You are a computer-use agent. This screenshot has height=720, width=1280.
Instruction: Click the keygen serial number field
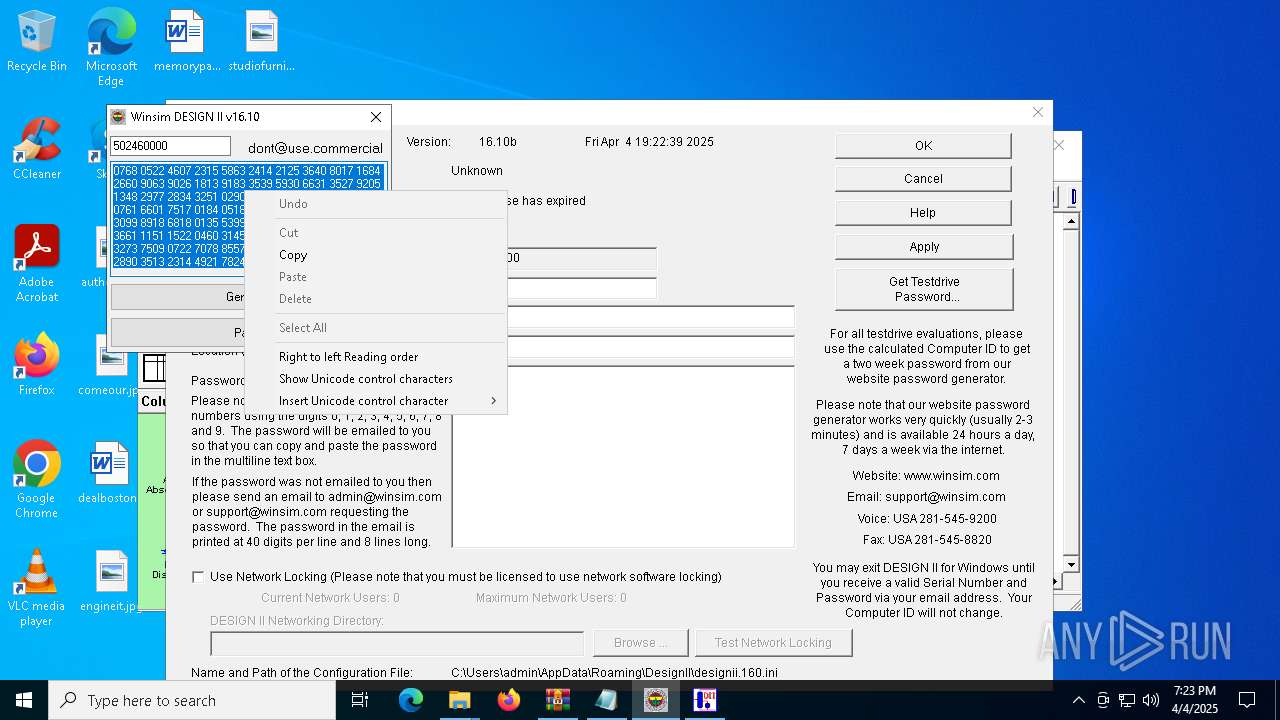click(170, 146)
